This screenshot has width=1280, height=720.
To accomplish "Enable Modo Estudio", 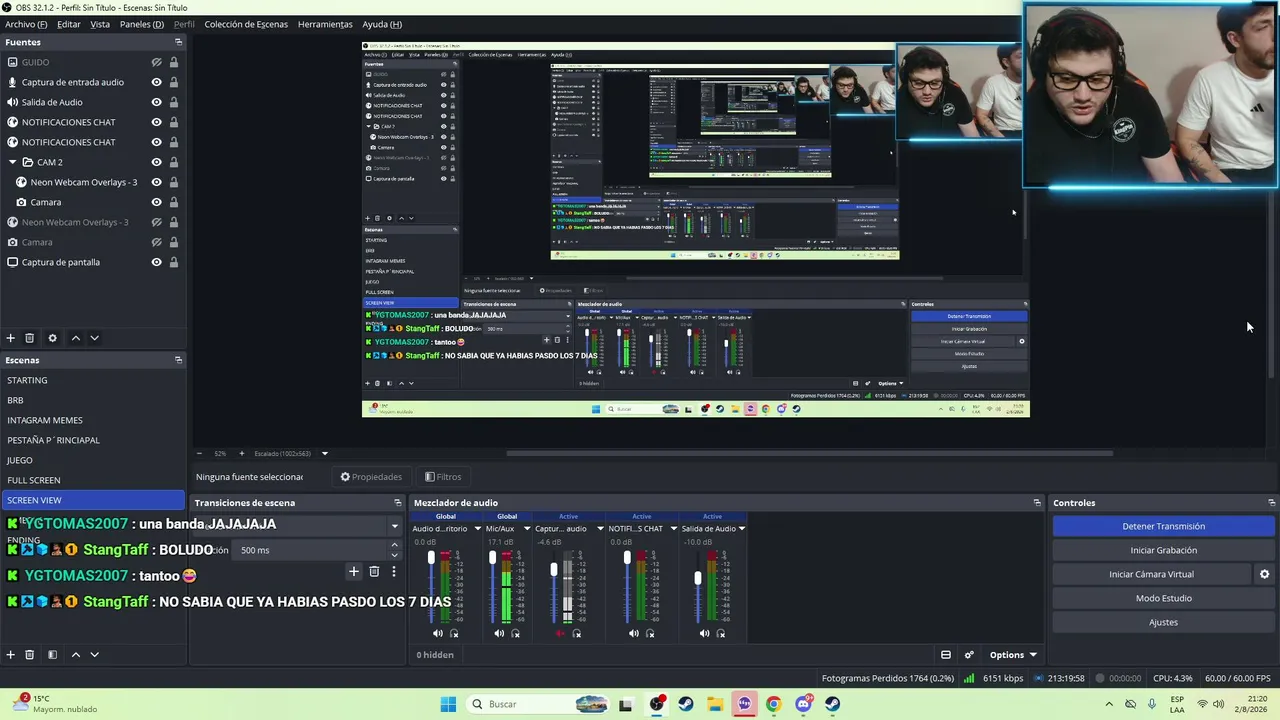I will point(1164,598).
